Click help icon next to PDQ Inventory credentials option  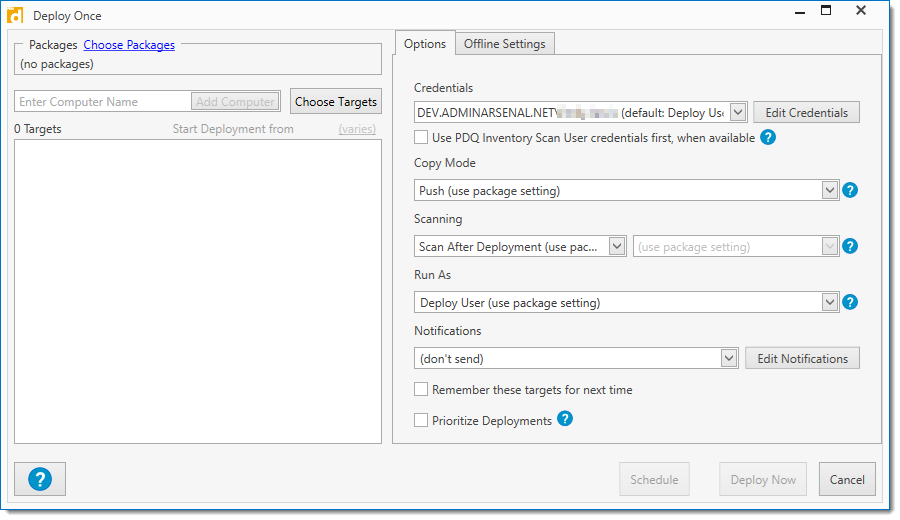coord(768,137)
